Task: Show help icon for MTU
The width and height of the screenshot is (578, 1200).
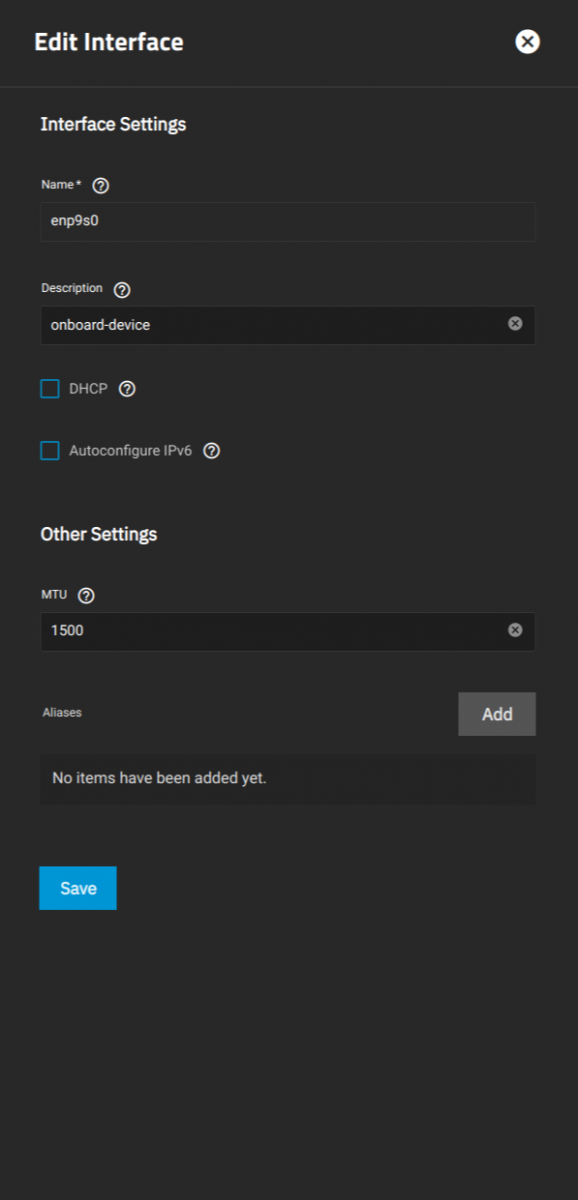Action: pos(86,596)
